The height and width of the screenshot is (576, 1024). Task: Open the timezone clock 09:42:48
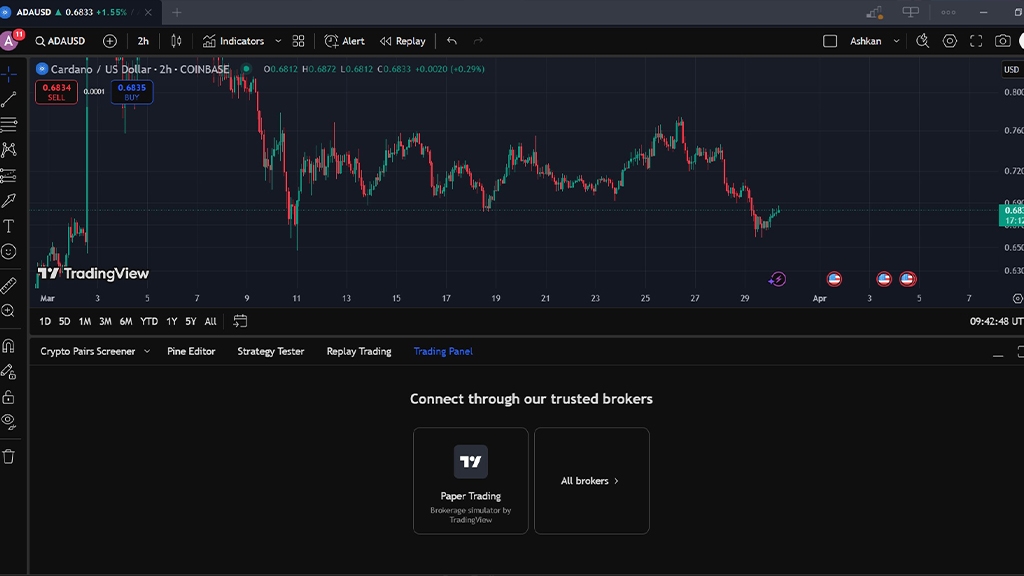tap(996, 321)
